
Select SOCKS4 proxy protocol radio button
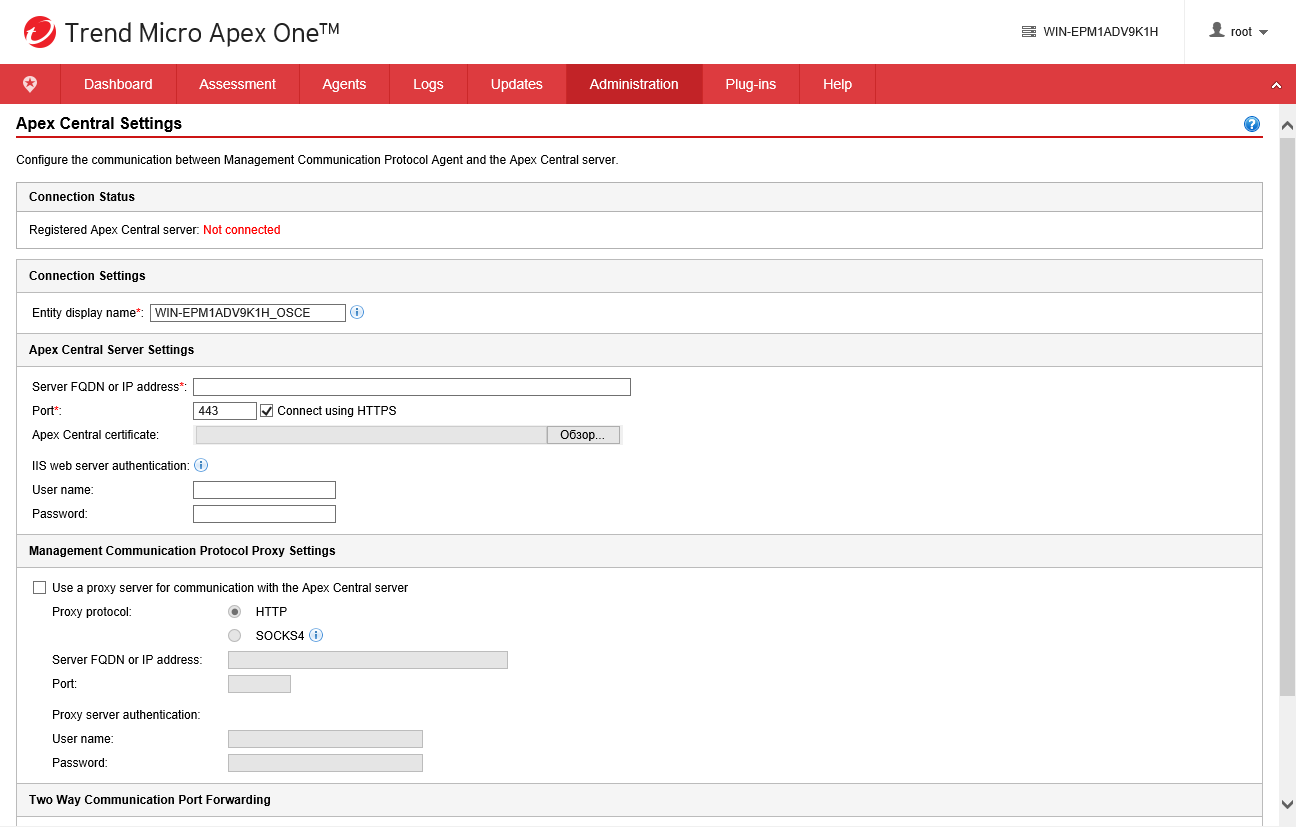coord(235,636)
